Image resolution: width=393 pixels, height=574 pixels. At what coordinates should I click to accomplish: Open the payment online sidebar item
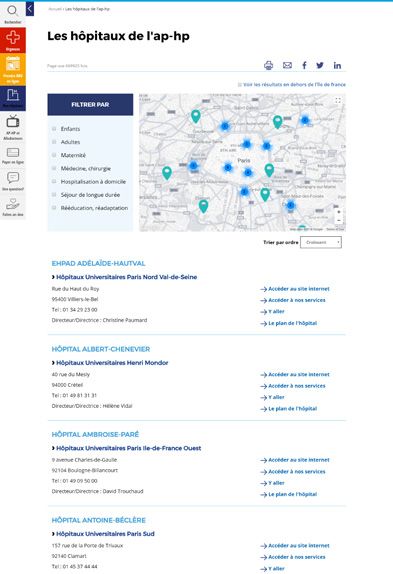13,155
